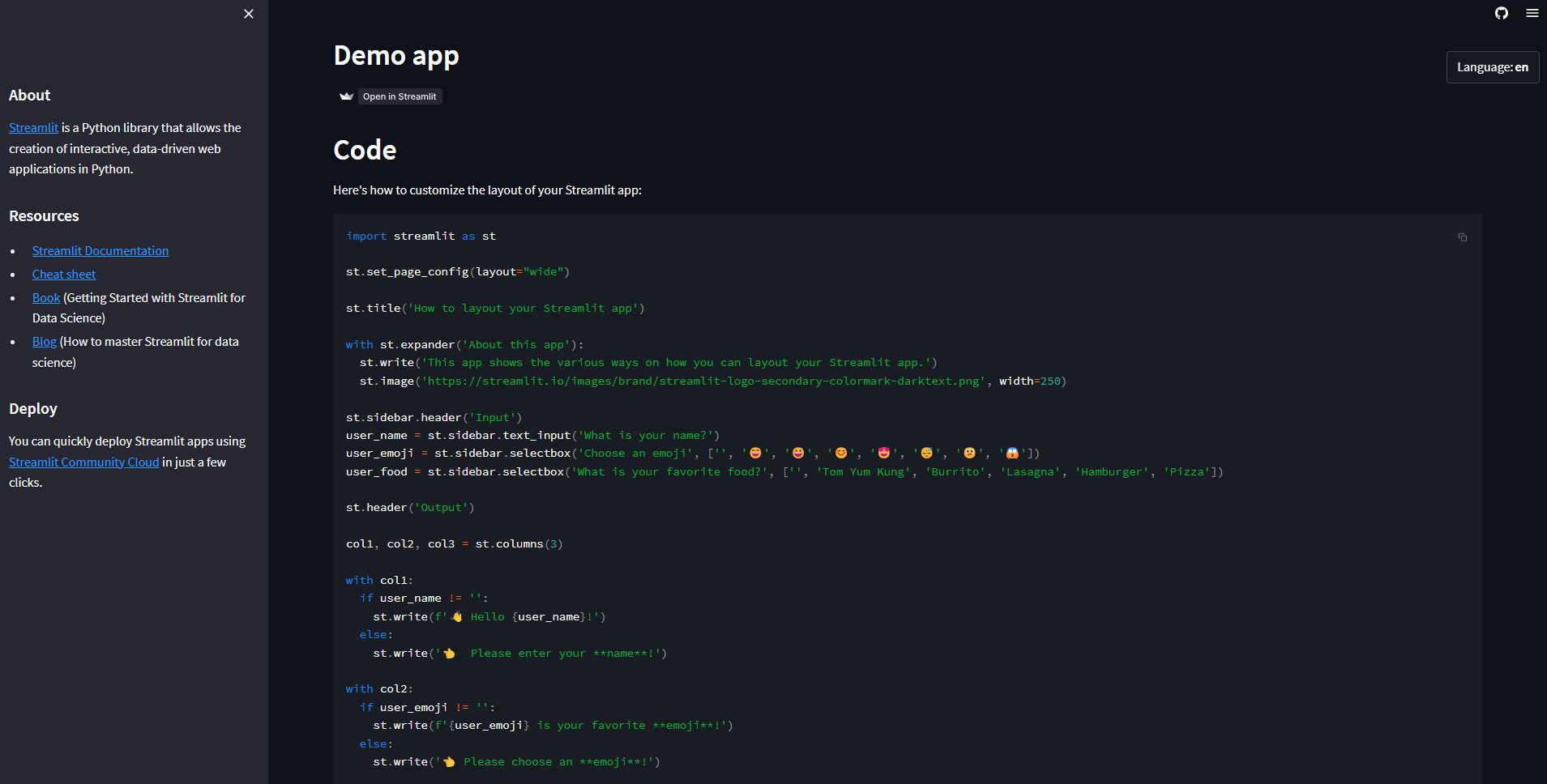Click the 'Open in Streamlit' badge
This screenshot has height=784, width=1547.
point(400,96)
